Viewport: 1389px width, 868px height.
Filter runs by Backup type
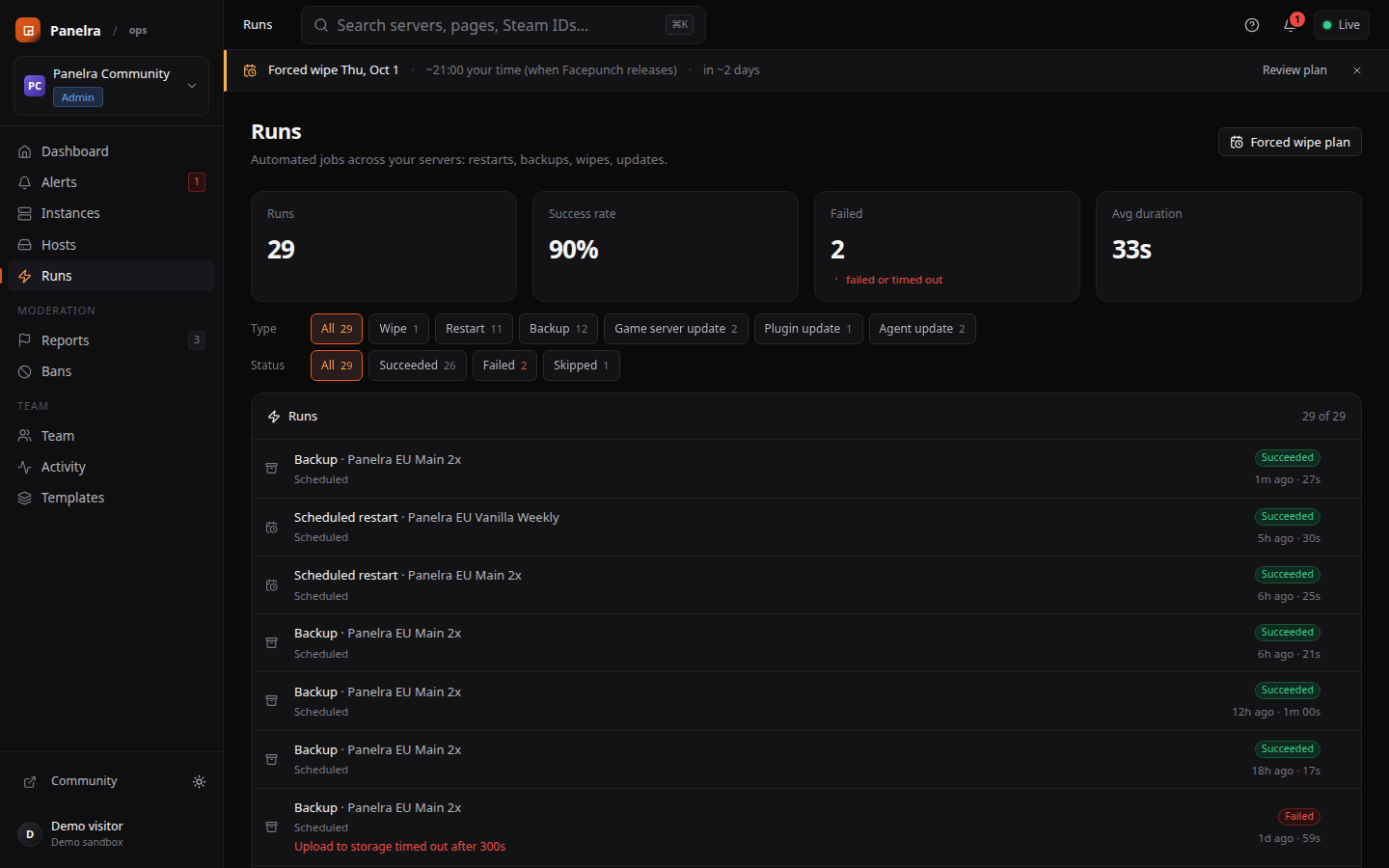[558, 329]
